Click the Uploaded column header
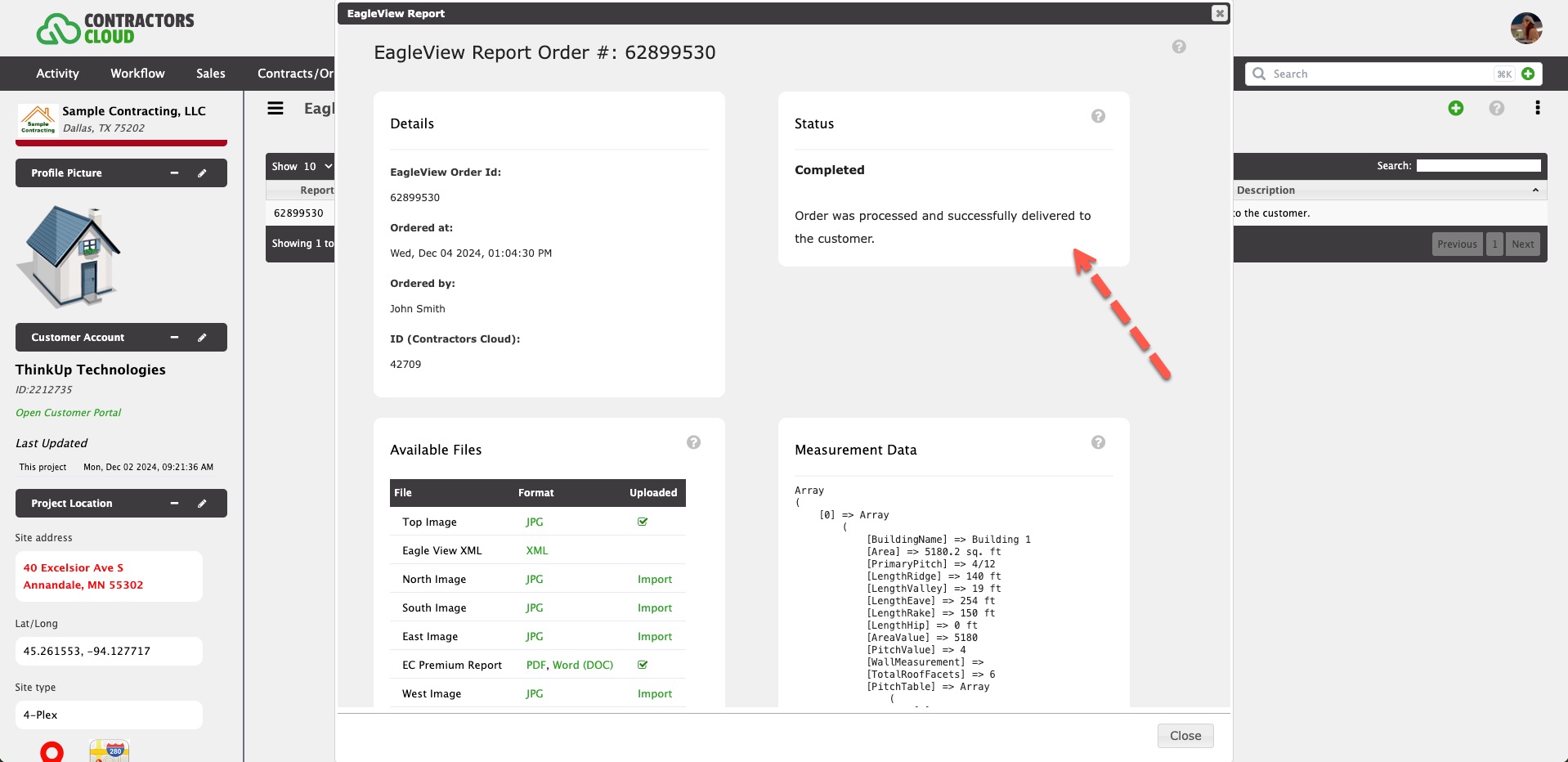Screen dimensions: 1568x762 click(653, 492)
